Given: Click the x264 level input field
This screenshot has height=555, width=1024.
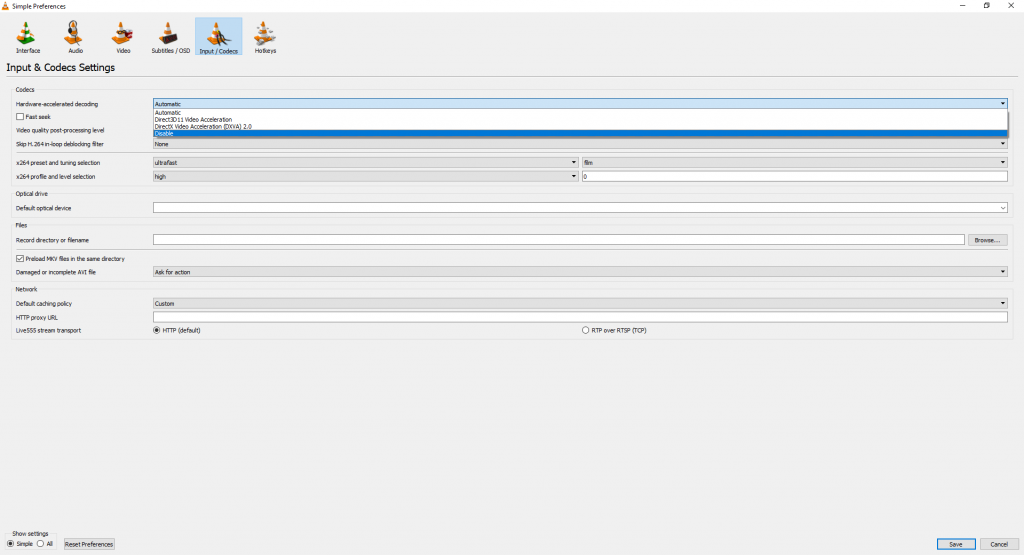Looking at the screenshot, I should click(795, 176).
